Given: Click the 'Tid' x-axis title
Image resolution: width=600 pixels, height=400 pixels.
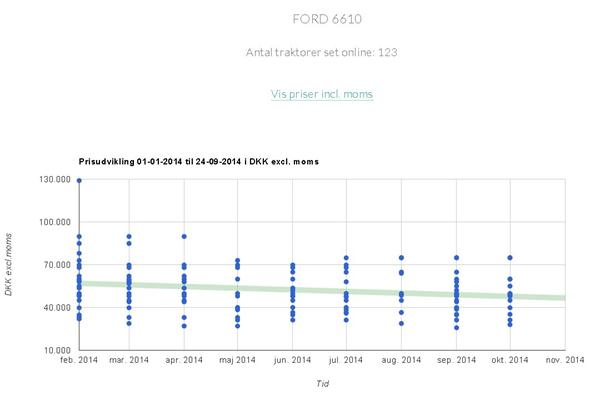Looking at the screenshot, I should pyautogui.click(x=322, y=384).
